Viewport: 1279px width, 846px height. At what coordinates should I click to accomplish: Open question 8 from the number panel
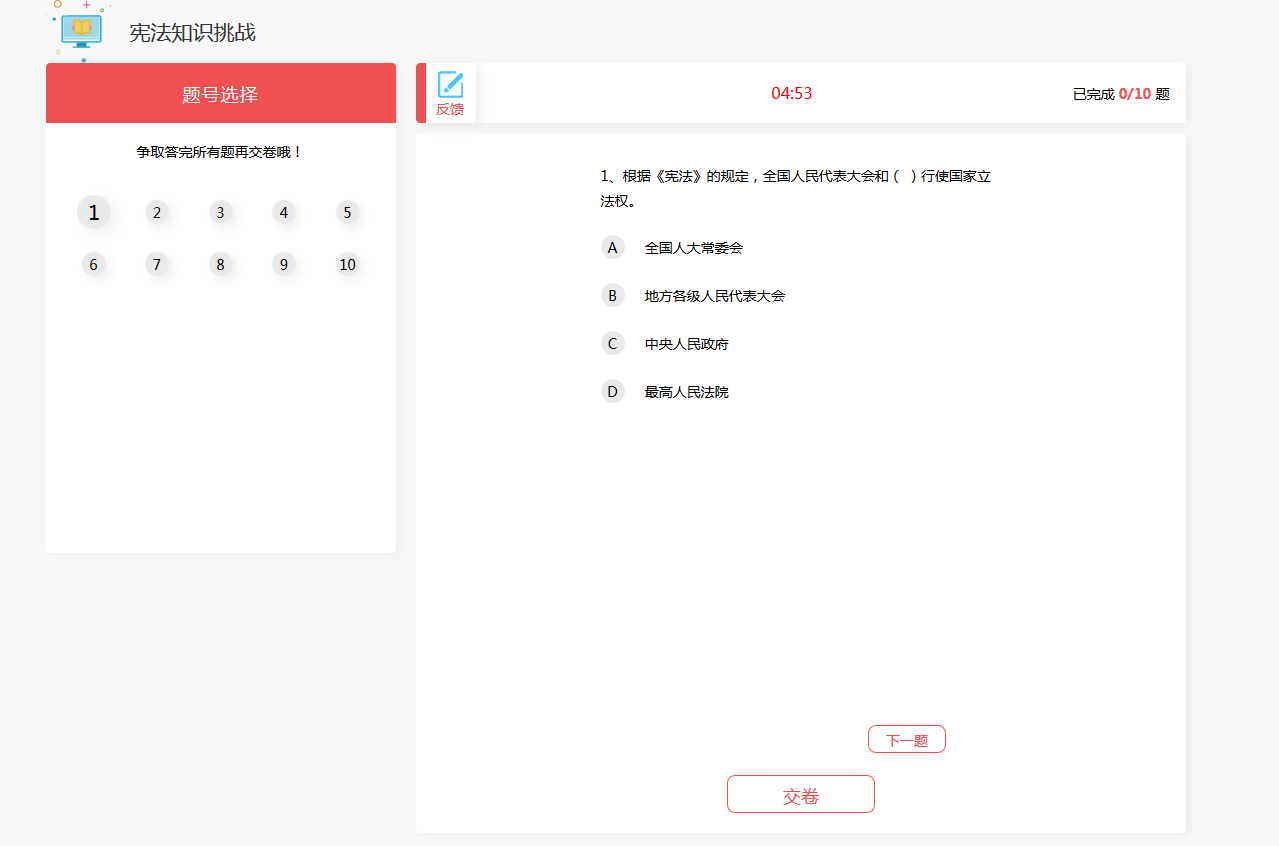pos(220,264)
